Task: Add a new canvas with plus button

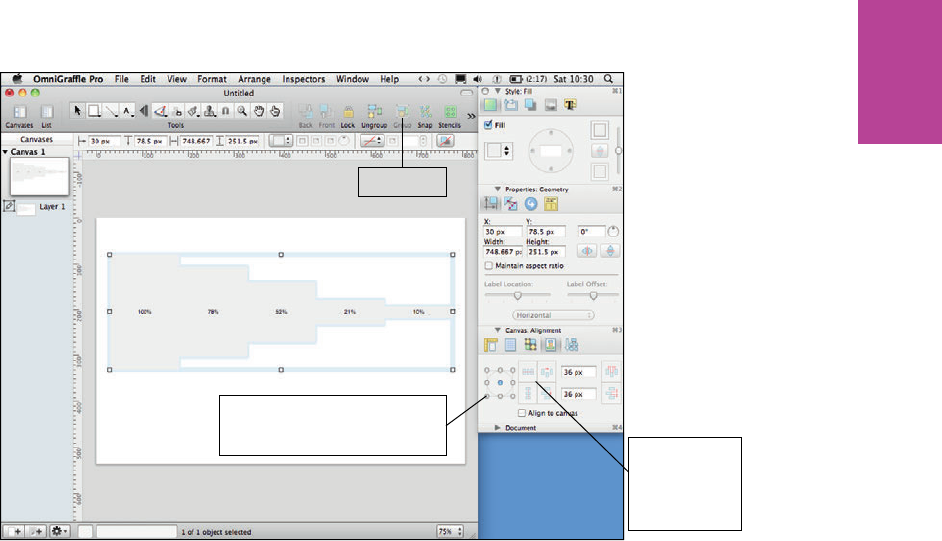Action: pos(14,531)
